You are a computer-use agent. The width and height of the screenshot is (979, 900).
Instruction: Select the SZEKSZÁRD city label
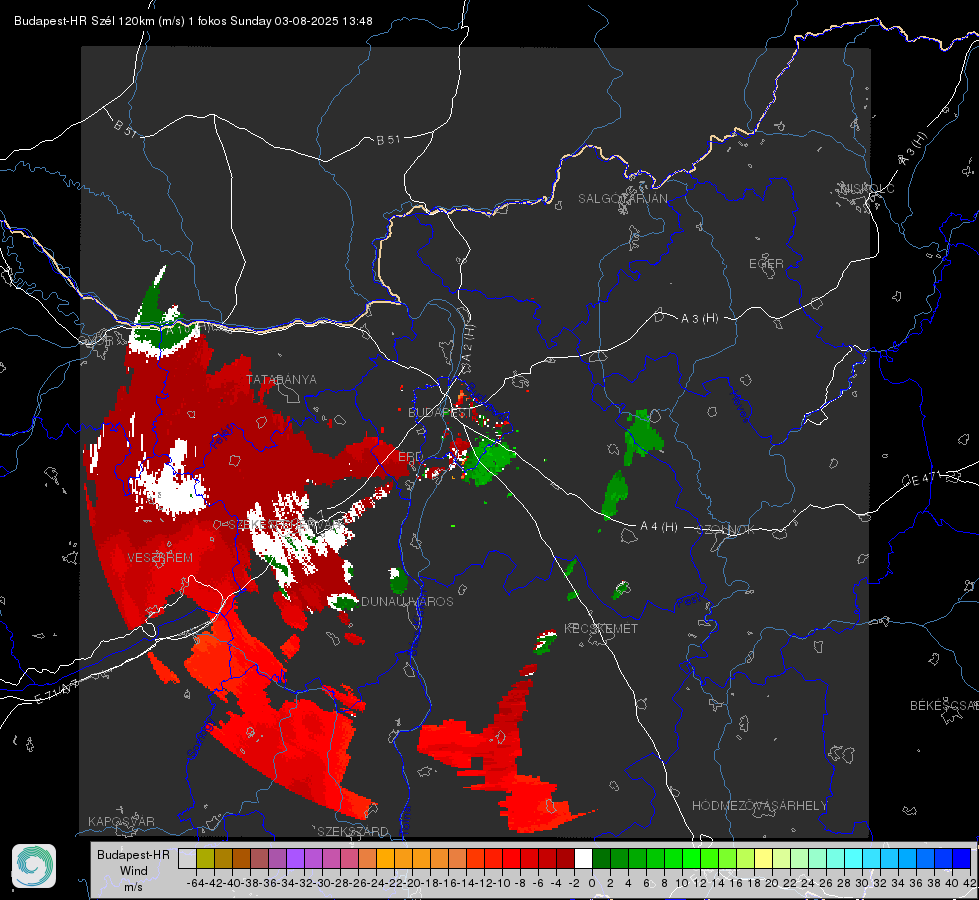(353, 831)
